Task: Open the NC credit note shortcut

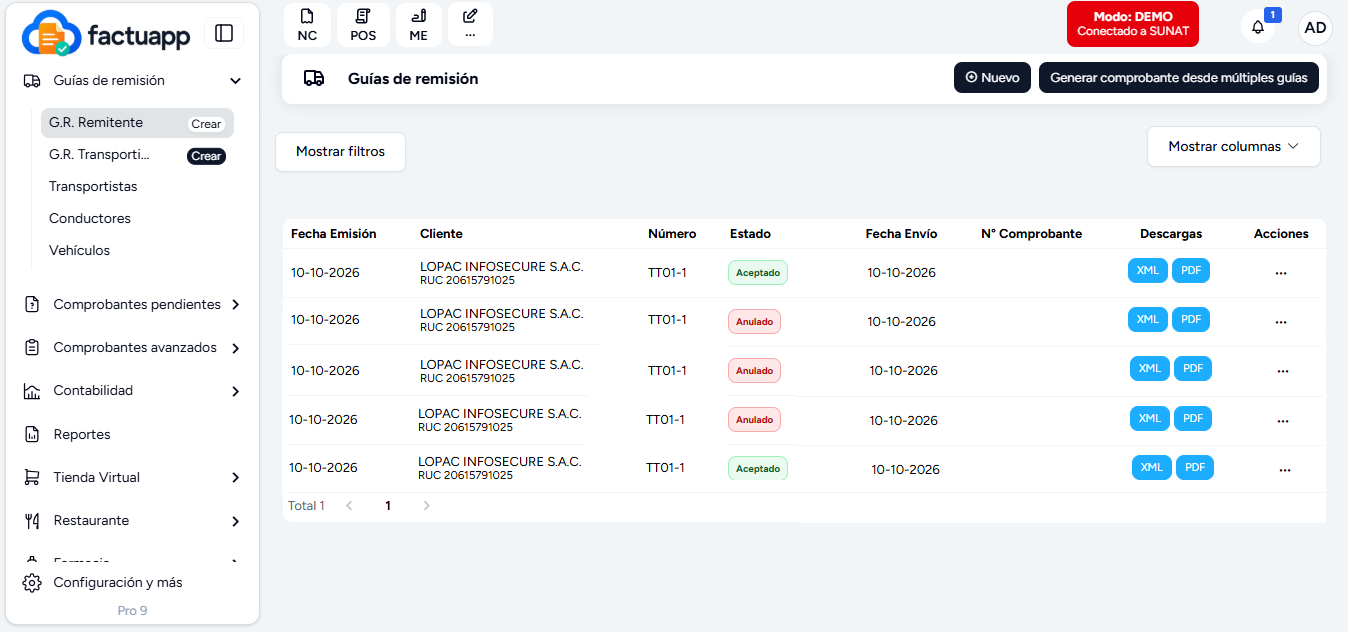Action: point(307,25)
